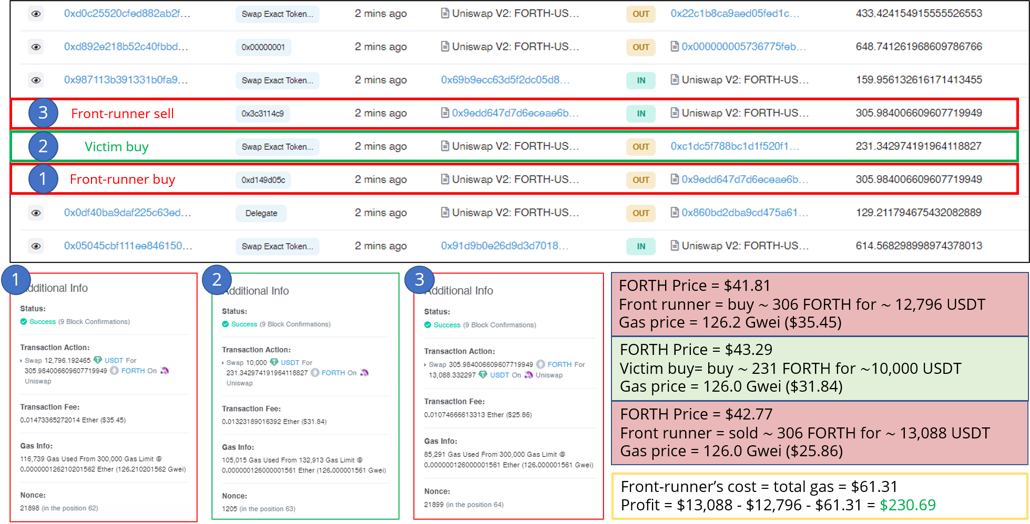Expand arrow before Swap 305.984006609607719949 FORTH
The image size is (1030, 524).
pyautogui.click(x=427, y=366)
